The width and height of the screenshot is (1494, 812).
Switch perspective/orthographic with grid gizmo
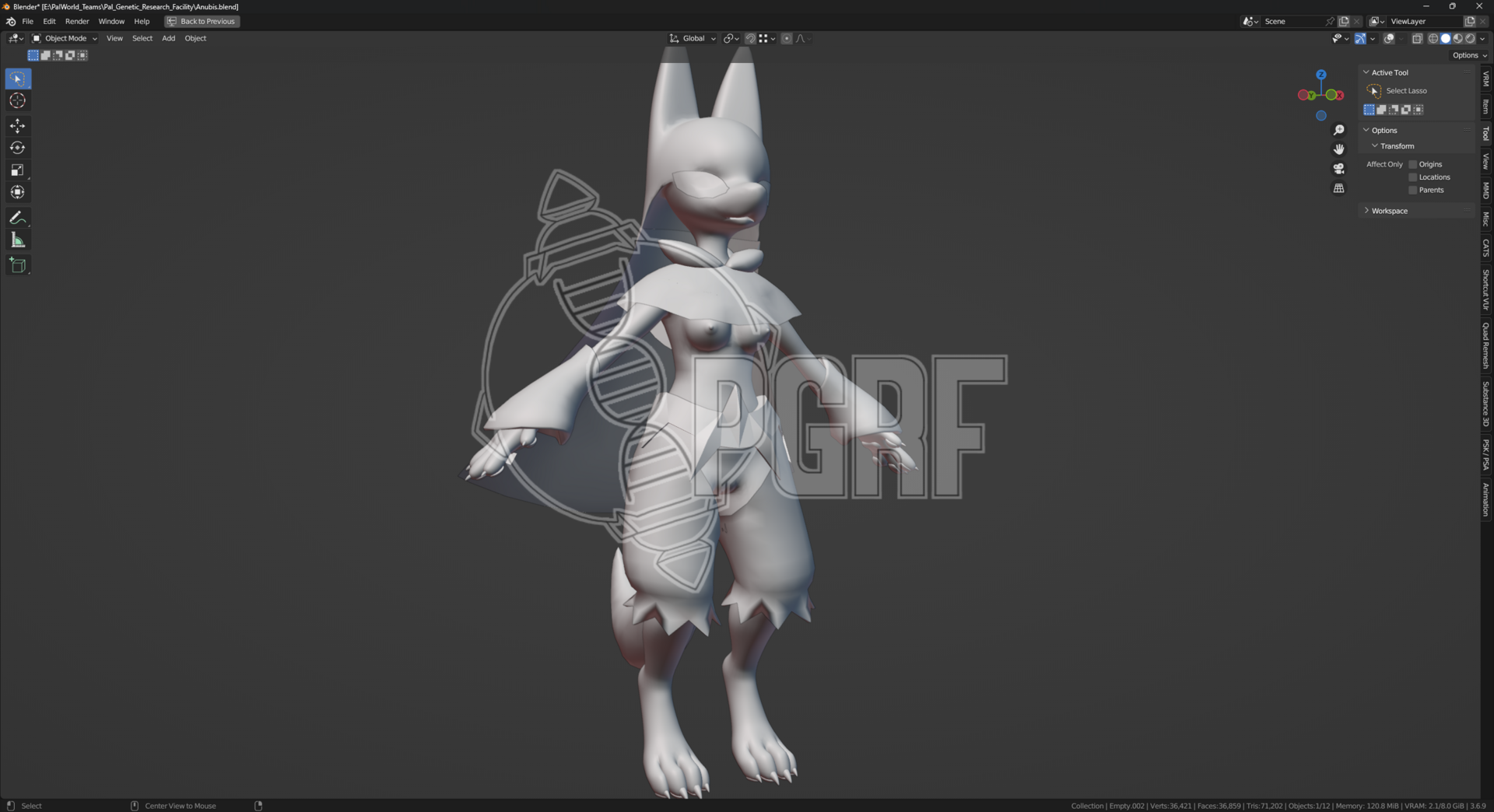(x=1338, y=188)
